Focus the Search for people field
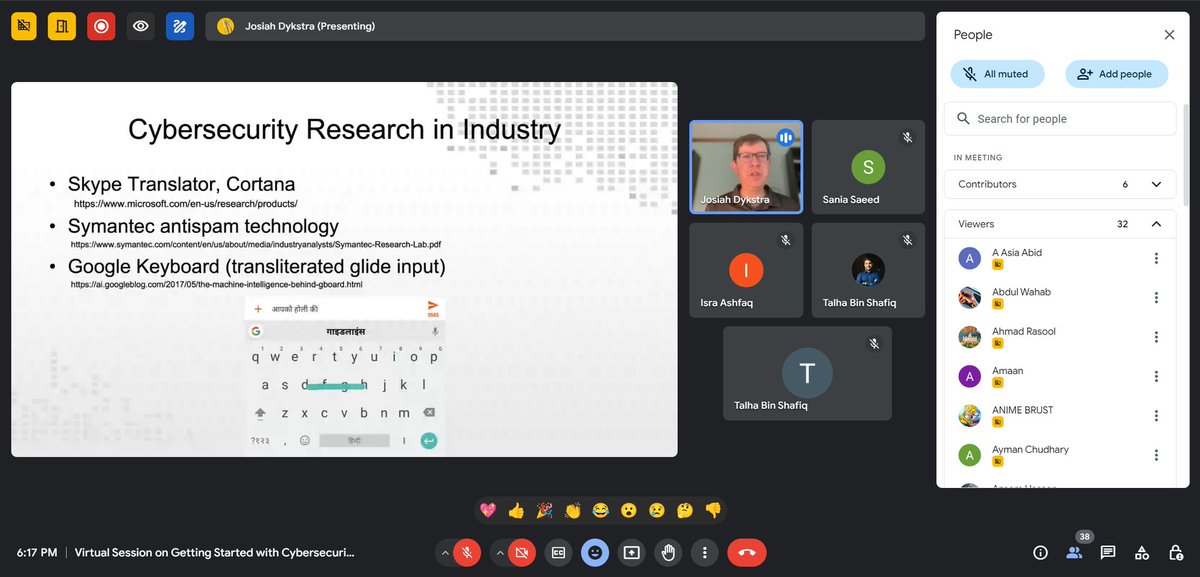This screenshot has width=1200, height=577. [1060, 118]
